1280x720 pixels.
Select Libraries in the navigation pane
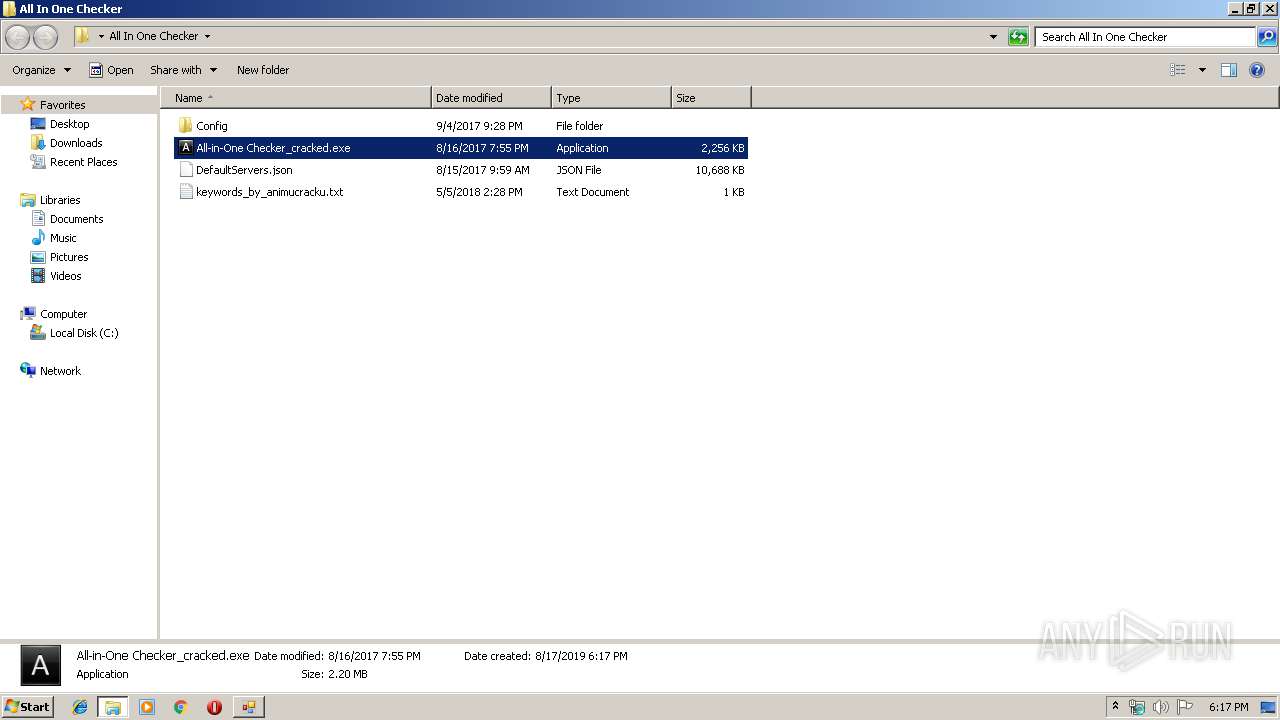point(60,200)
